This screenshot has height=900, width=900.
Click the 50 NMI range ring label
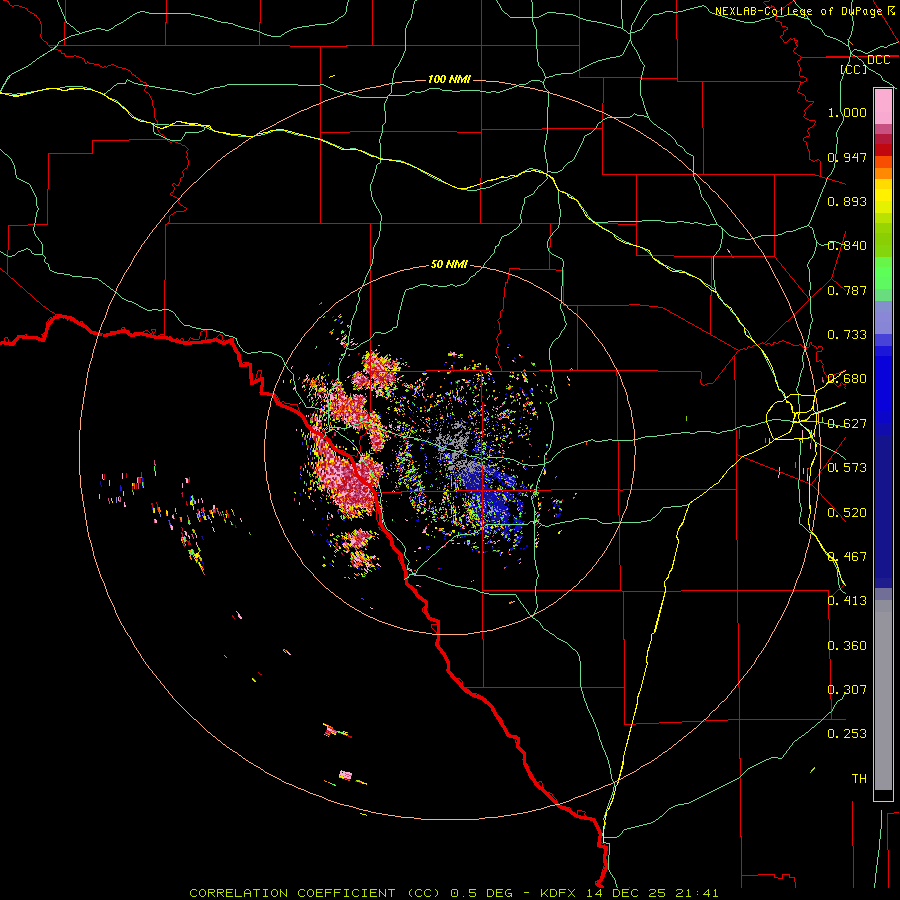(x=449, y=264)
